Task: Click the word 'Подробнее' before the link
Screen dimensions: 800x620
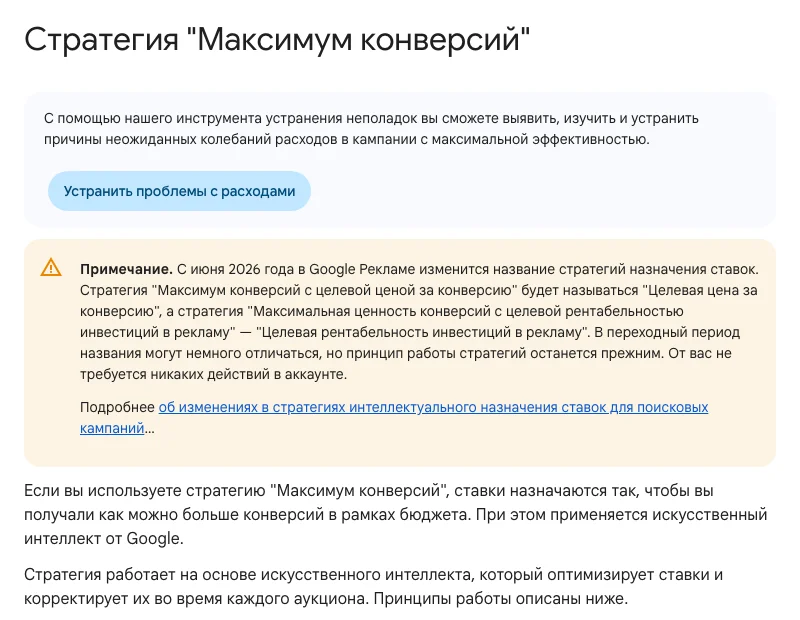Action: tap(117, 407)
